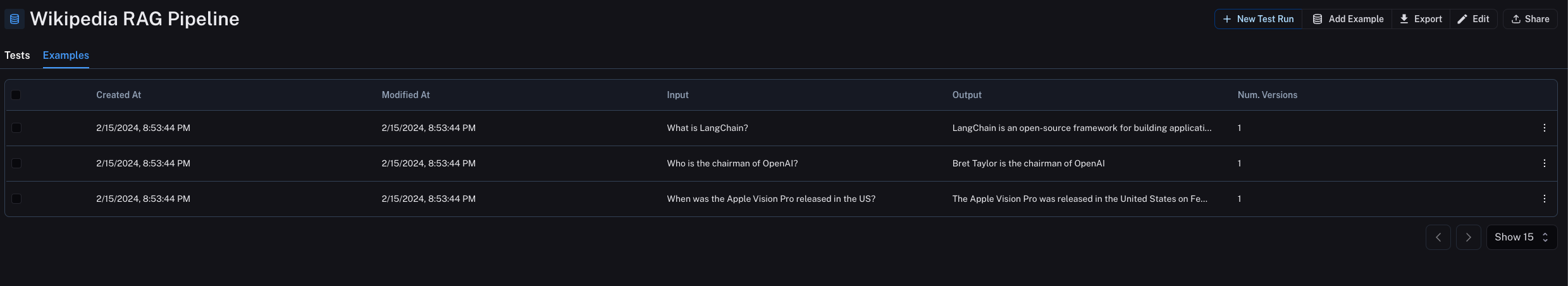Export the dataset using download button
The image size is (1568, 286).
pos(1421,19)
